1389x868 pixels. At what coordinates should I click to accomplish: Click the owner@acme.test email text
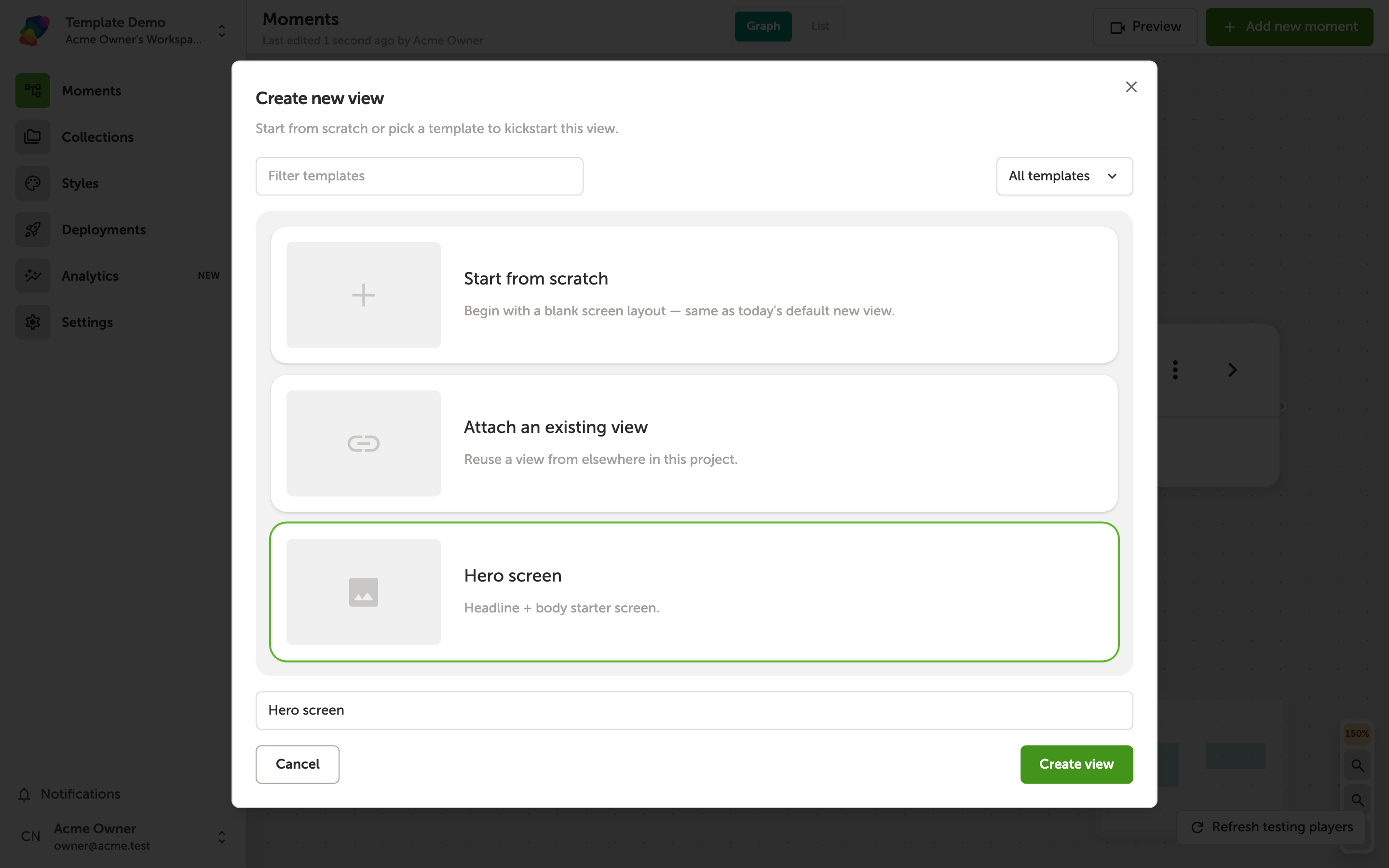tap(102, 846)
